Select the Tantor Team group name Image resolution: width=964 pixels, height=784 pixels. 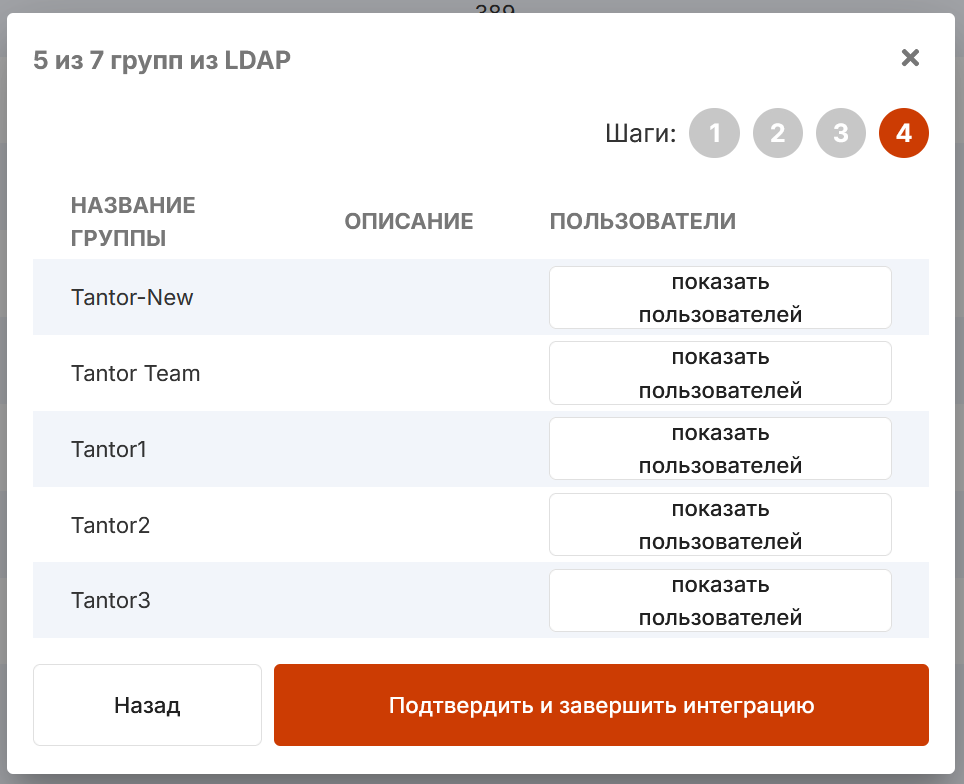[136, 373]
